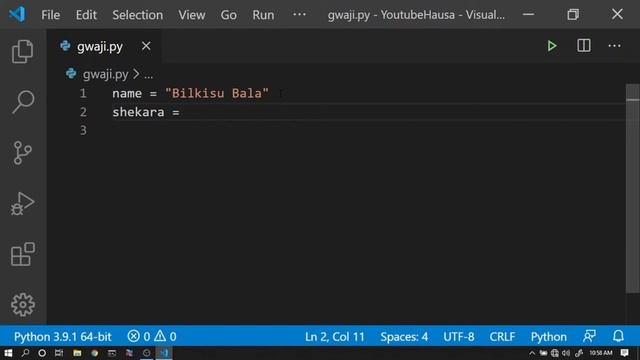Click line number 3 in gutter
This screenshot has width=640, height=360.
[83, 130]
